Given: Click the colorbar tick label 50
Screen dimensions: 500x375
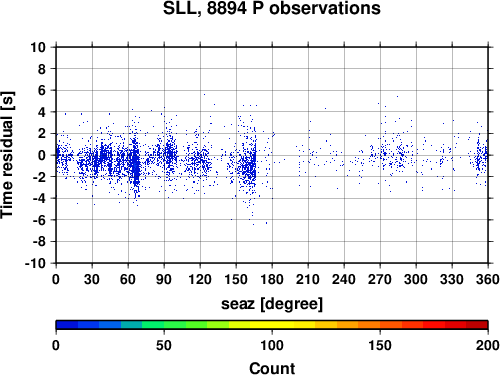Looking at the screenshot, I should click(164, 346).
